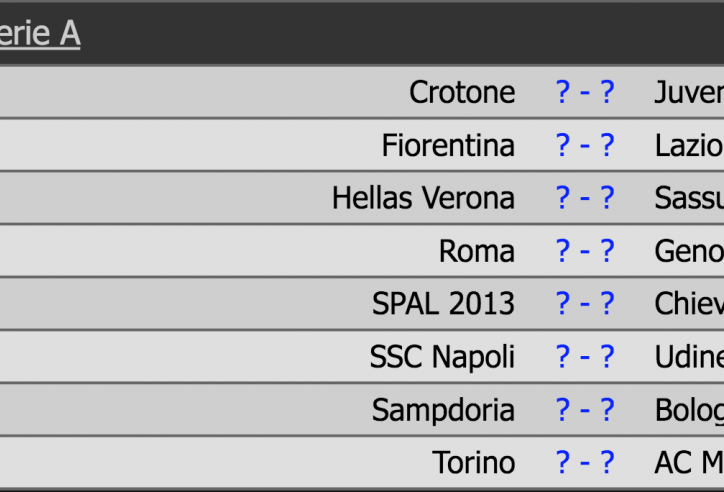Select the Fiorentina team name
The width and height of the screenshot is (724, 492).
[448, 145]
